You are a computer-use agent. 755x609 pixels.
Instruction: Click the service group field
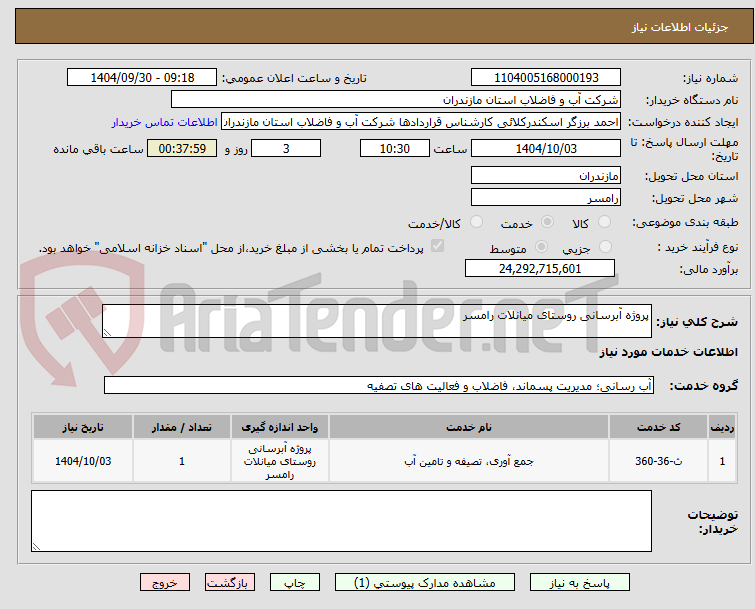[378, 385]
